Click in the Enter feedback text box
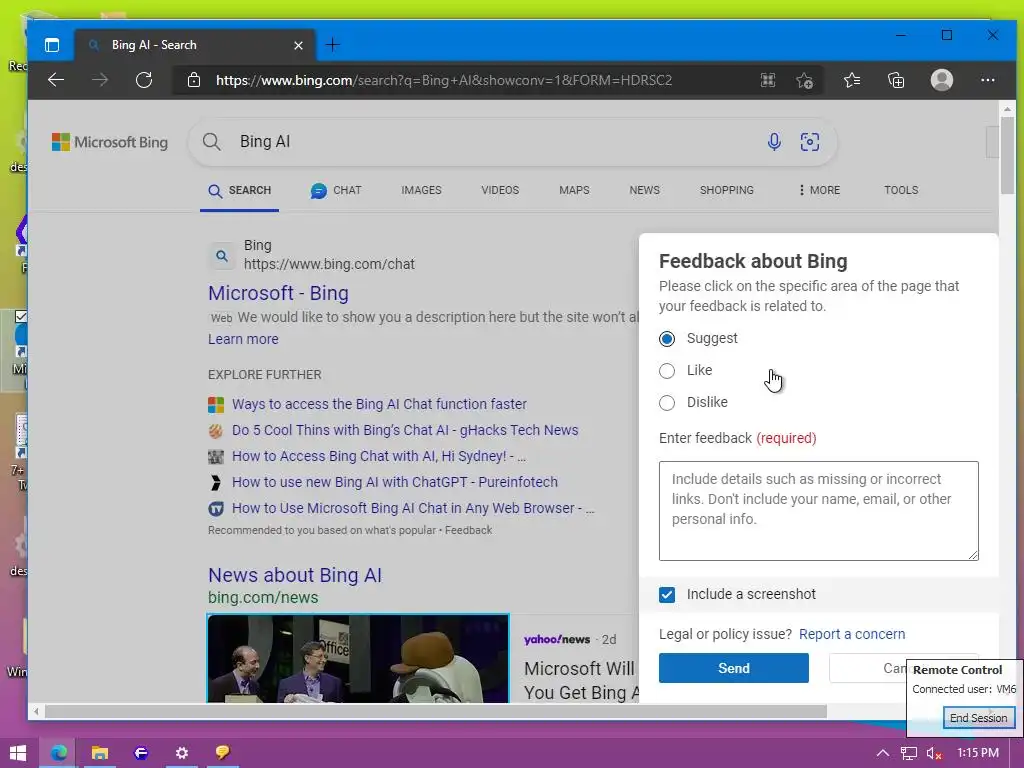1024x768 pixels. click(x=818, y=511)
